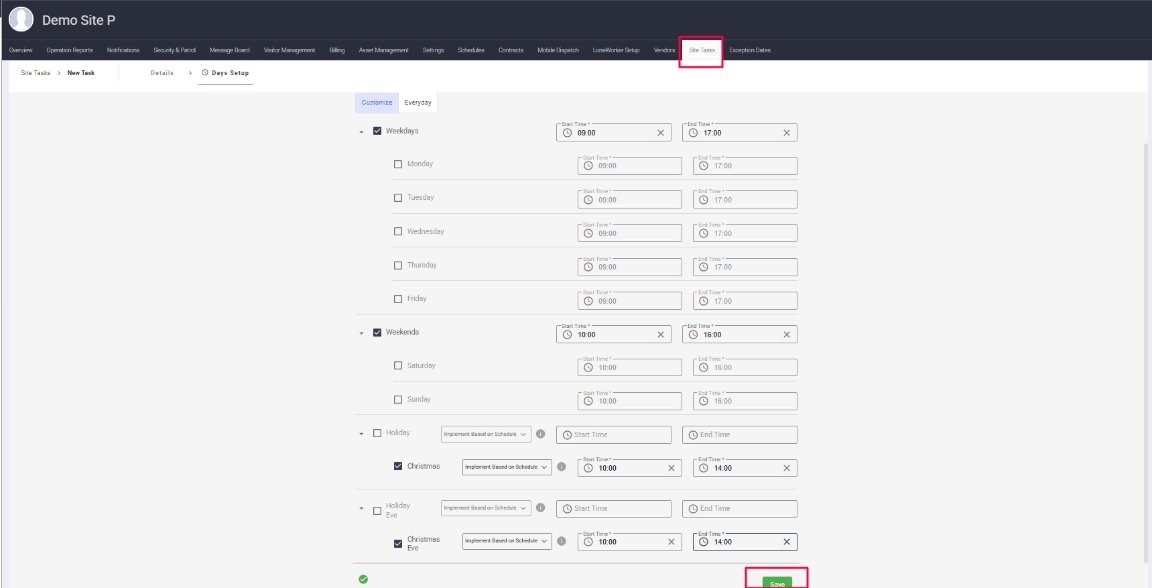Uncheck the Christmas Eve checkbox
Screen dimensions: 1152x588
(398, 544)
